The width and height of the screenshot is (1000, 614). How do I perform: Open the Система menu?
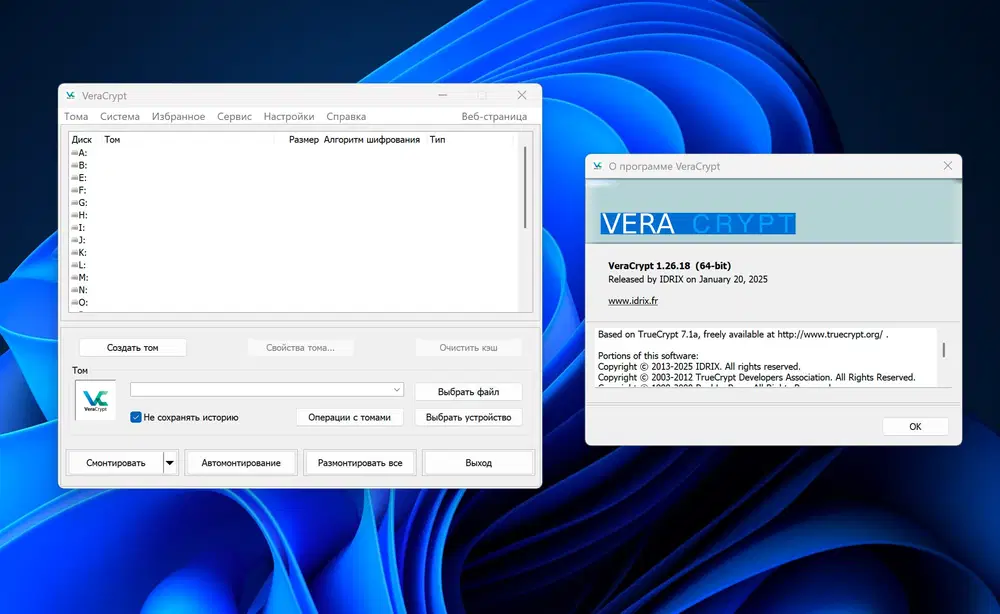(x=119, y=116)
